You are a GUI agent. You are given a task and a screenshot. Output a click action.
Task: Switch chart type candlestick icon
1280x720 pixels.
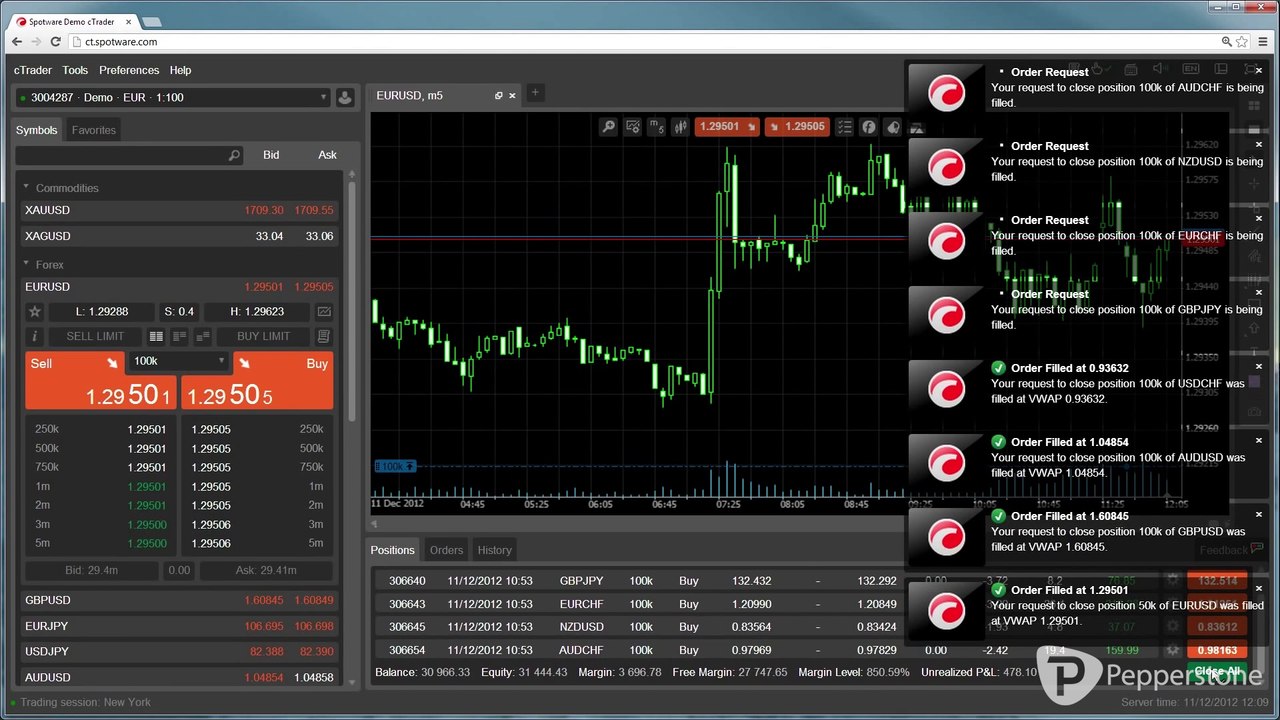click(681, 127)
